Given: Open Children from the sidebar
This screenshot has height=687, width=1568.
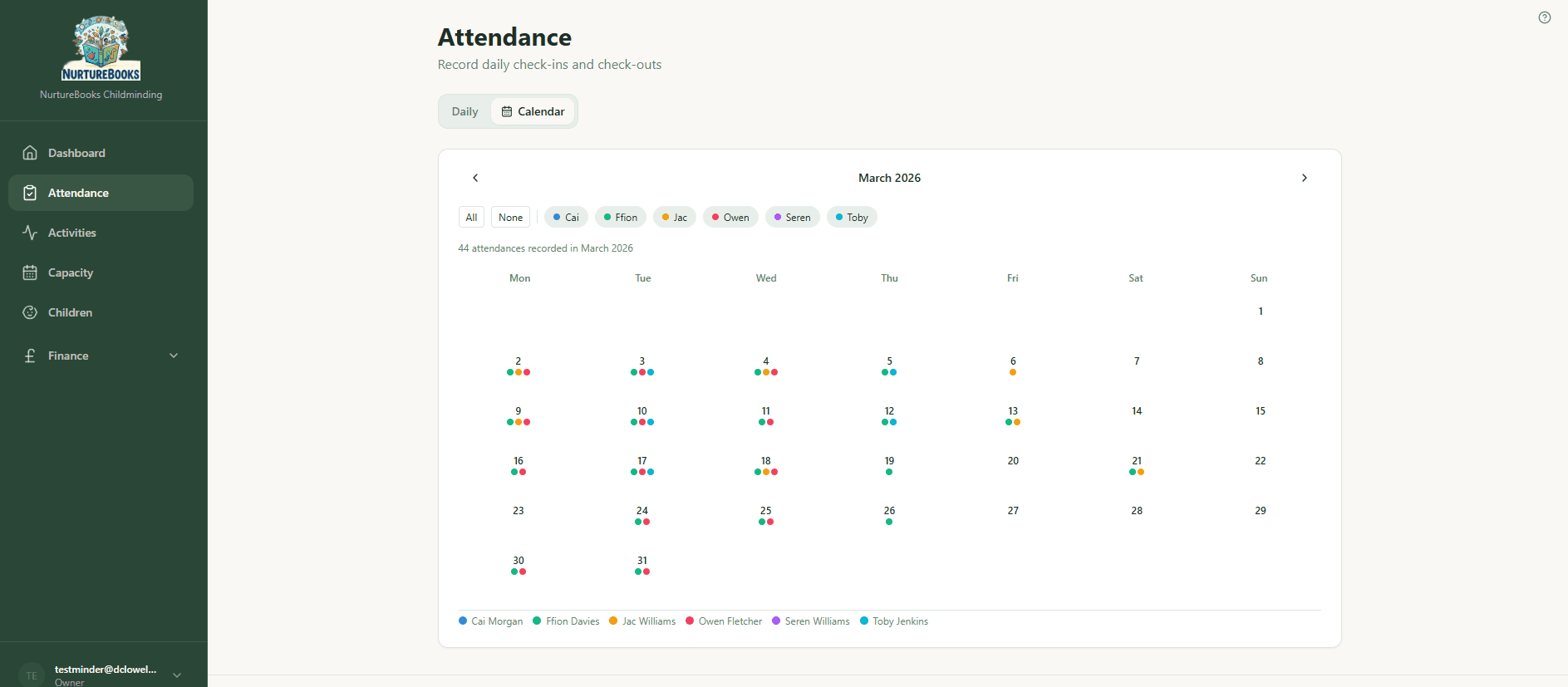Looking at the screenshot, I should pyautogui.click(x=101, y=312).
